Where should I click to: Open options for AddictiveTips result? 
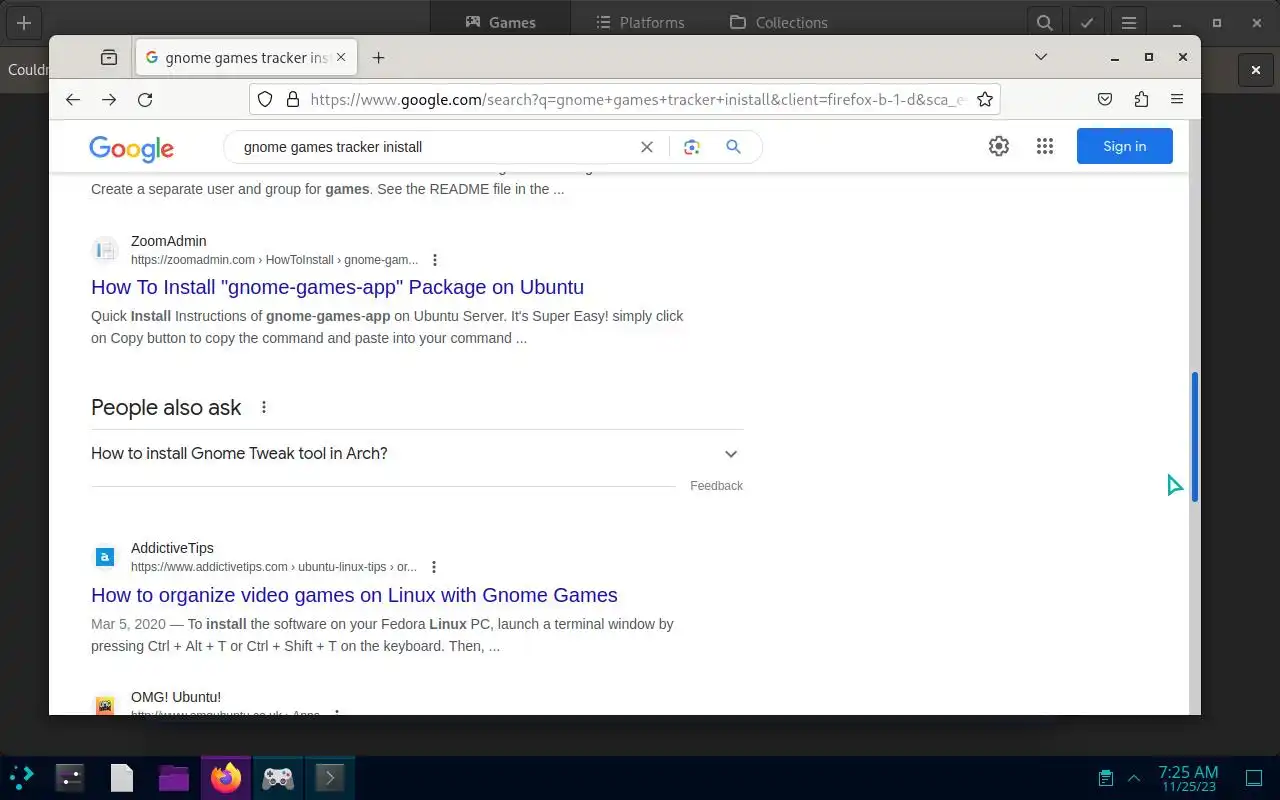click(434, 567)
